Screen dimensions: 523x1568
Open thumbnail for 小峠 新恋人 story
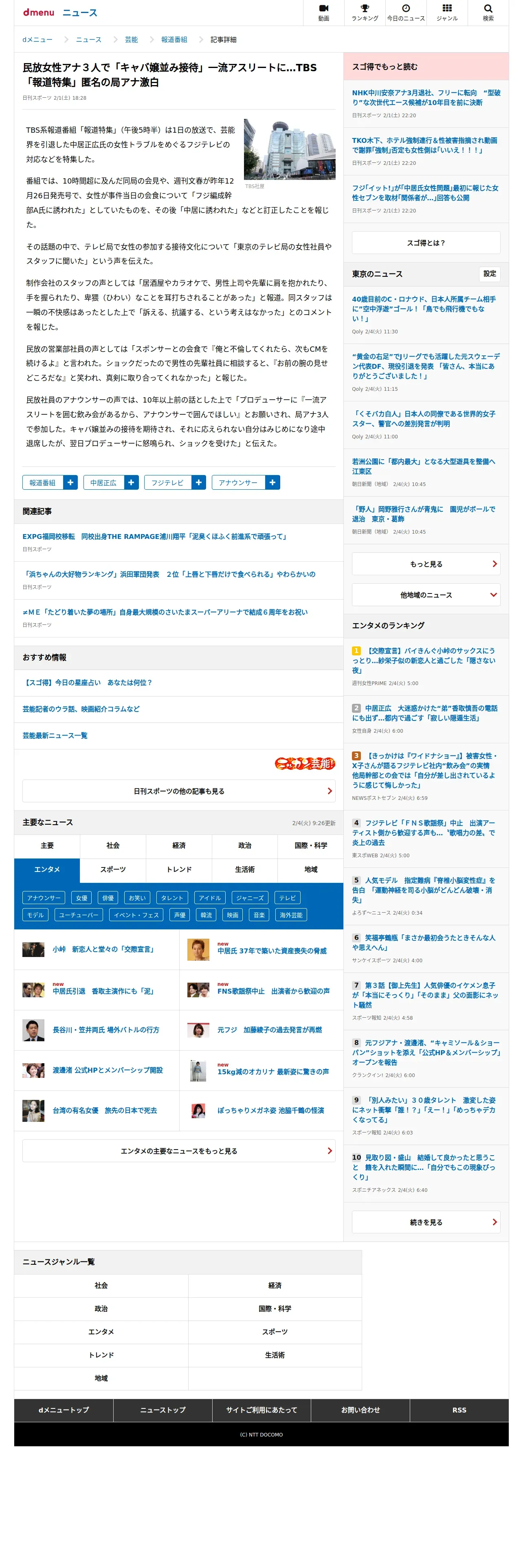pyautogui.click(x=33, y=949)
